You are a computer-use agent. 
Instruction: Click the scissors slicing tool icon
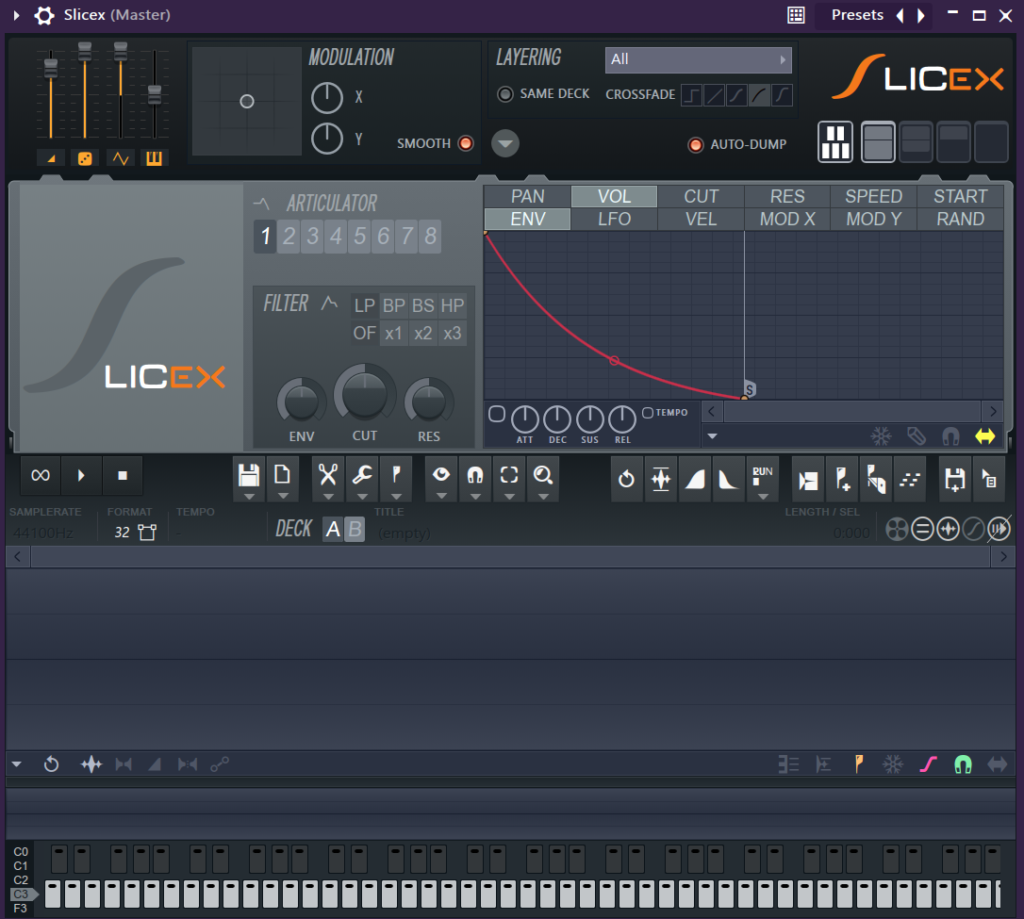pos(327,475)
